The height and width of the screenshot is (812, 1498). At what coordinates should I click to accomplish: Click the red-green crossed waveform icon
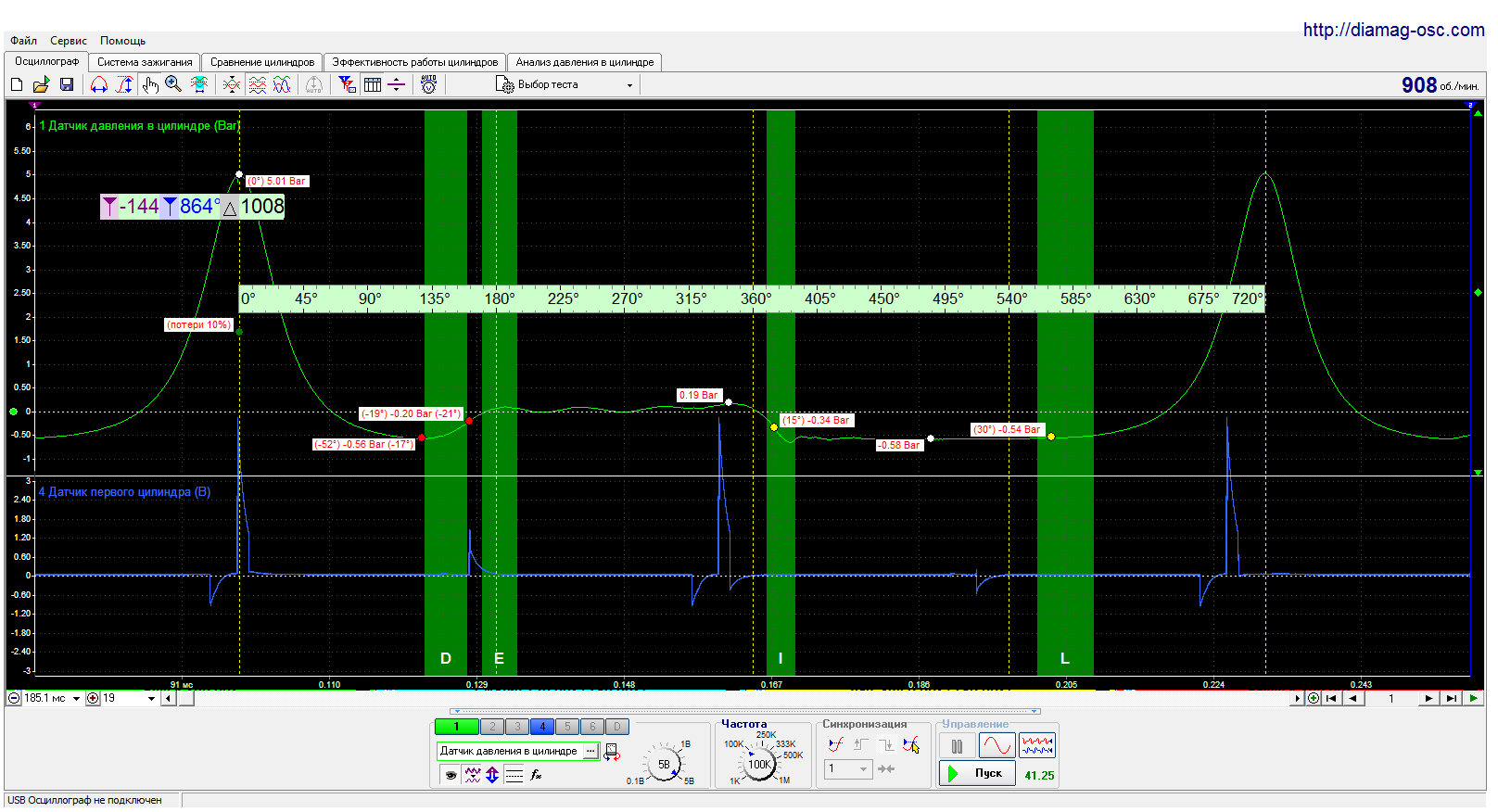tap(232, 84)
